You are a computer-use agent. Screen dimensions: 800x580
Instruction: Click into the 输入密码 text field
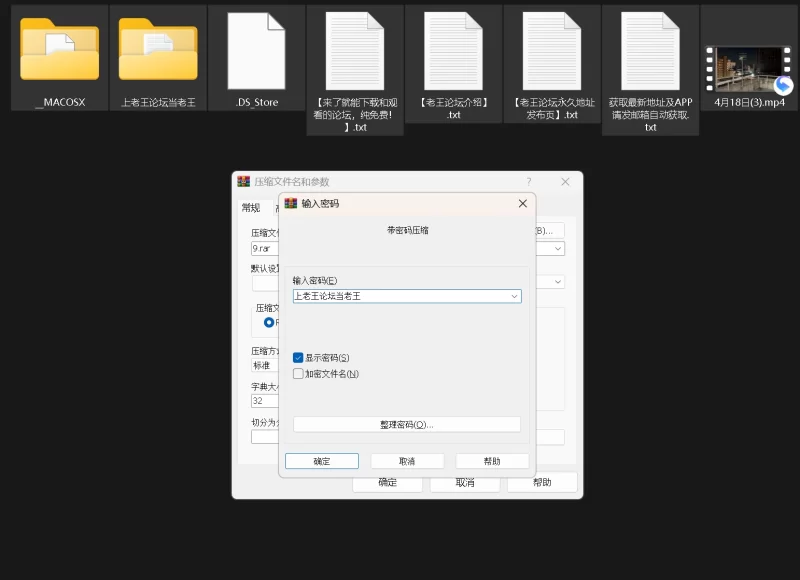click(x=400, y=297)
